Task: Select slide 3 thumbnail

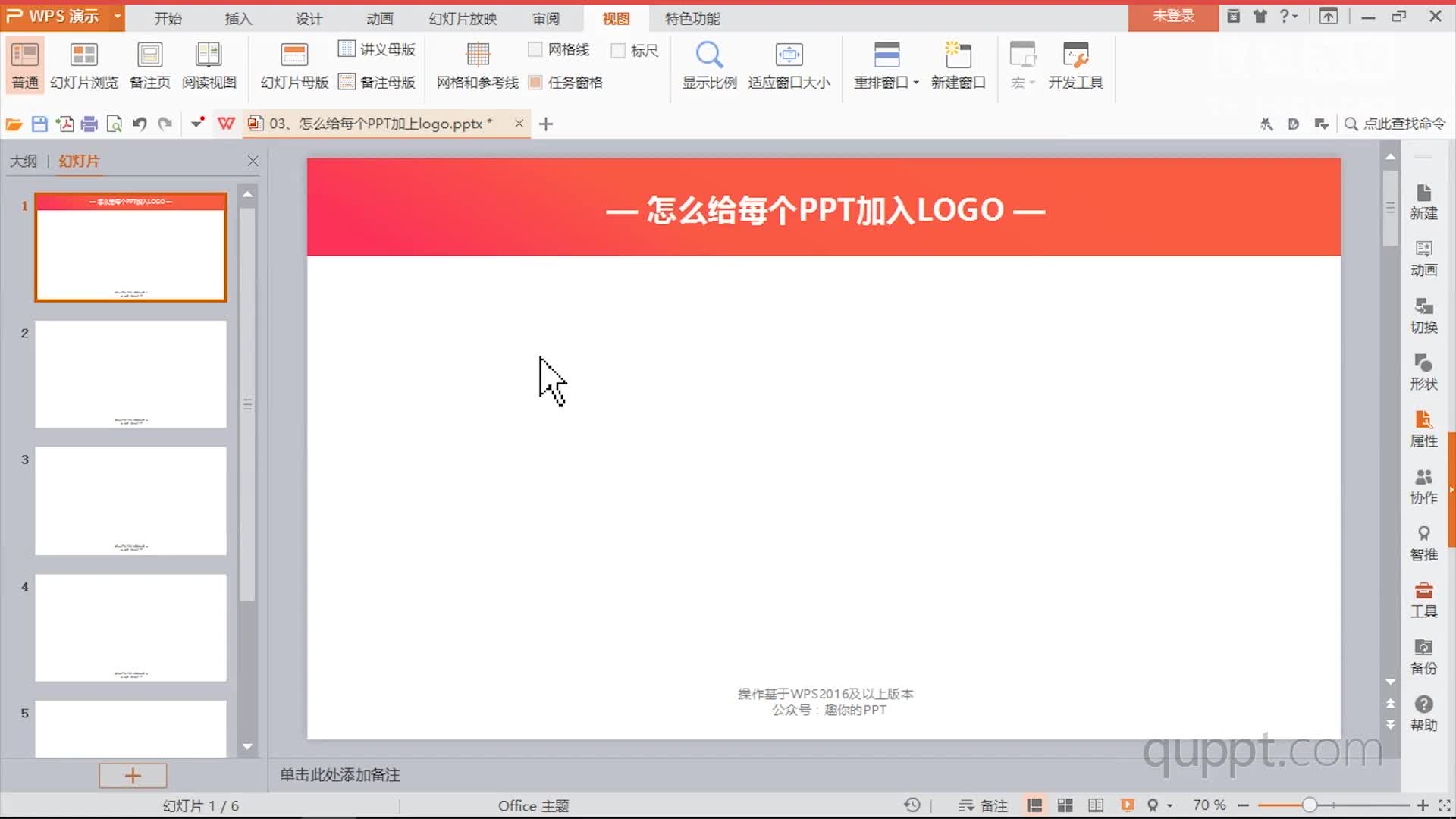Action: (x=130, y=500)
